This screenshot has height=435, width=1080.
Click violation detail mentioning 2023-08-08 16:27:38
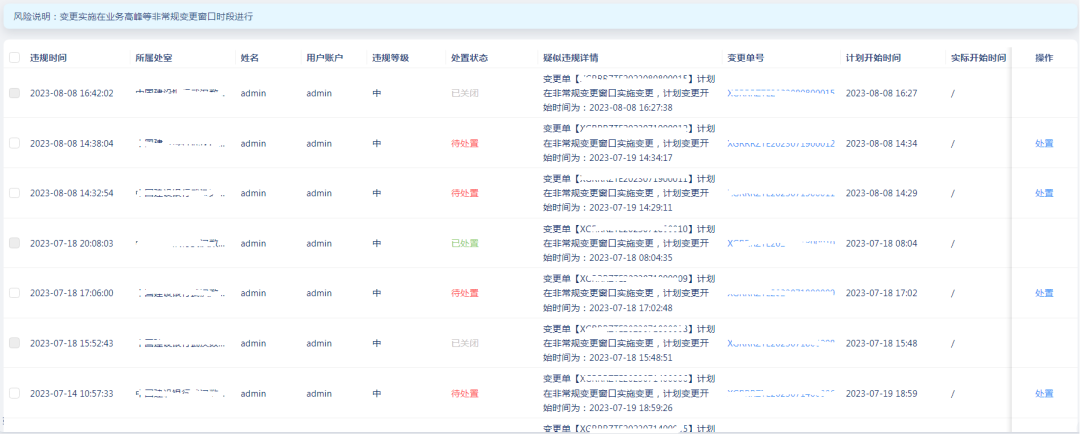(x=629, y=93)
